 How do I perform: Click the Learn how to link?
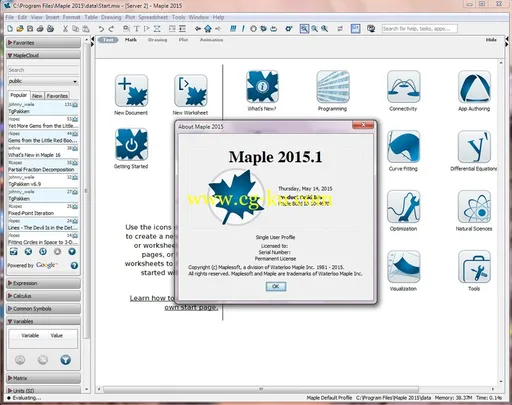[x=152, y=298]
